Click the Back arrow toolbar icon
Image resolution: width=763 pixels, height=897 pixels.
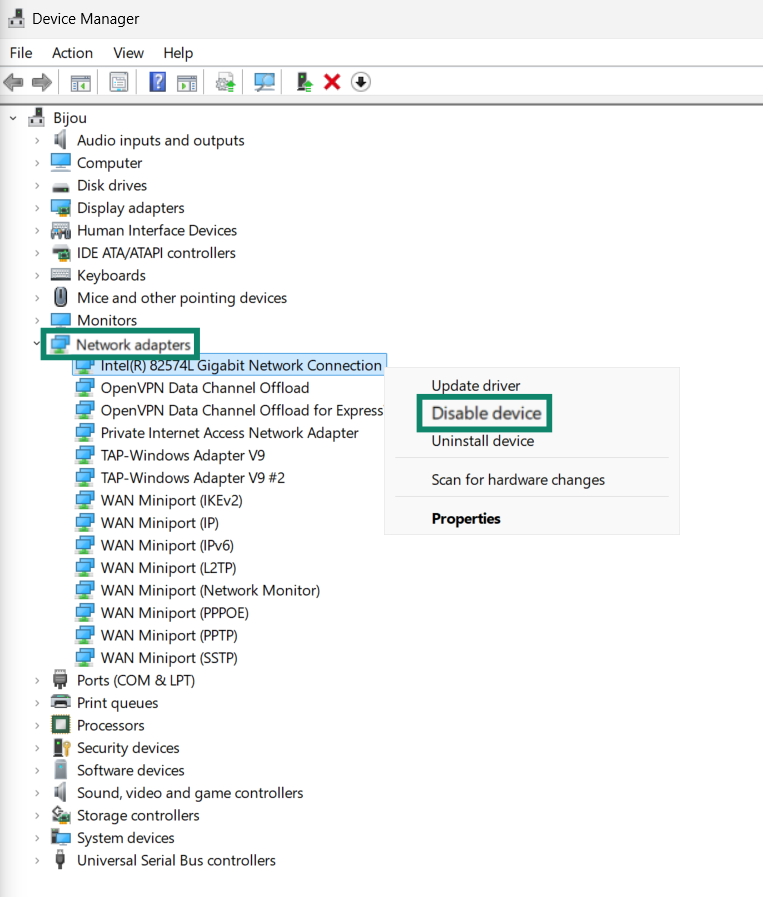14,82
